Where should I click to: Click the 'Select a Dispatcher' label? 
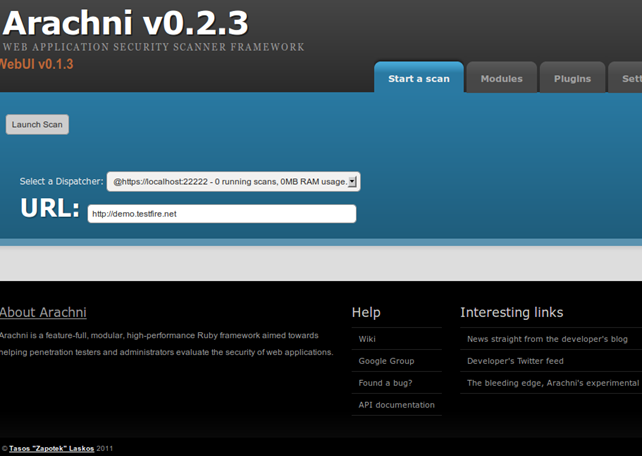[61, 182]
